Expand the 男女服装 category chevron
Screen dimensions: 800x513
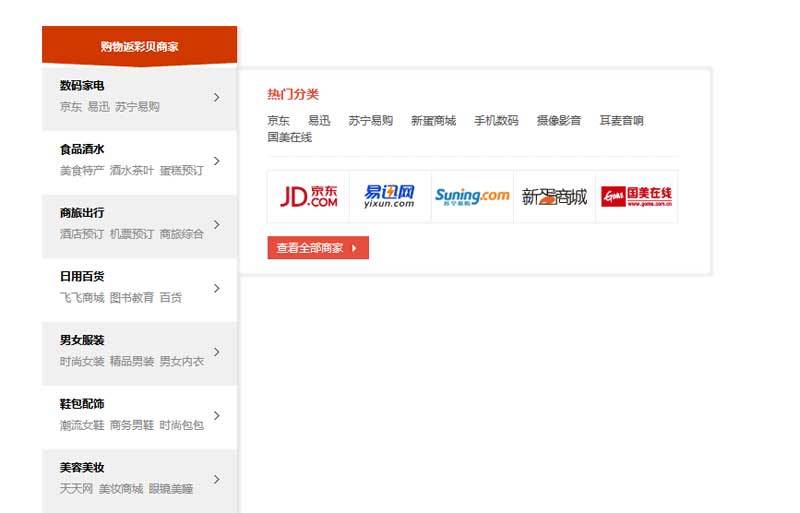click(x=217, y=352)
